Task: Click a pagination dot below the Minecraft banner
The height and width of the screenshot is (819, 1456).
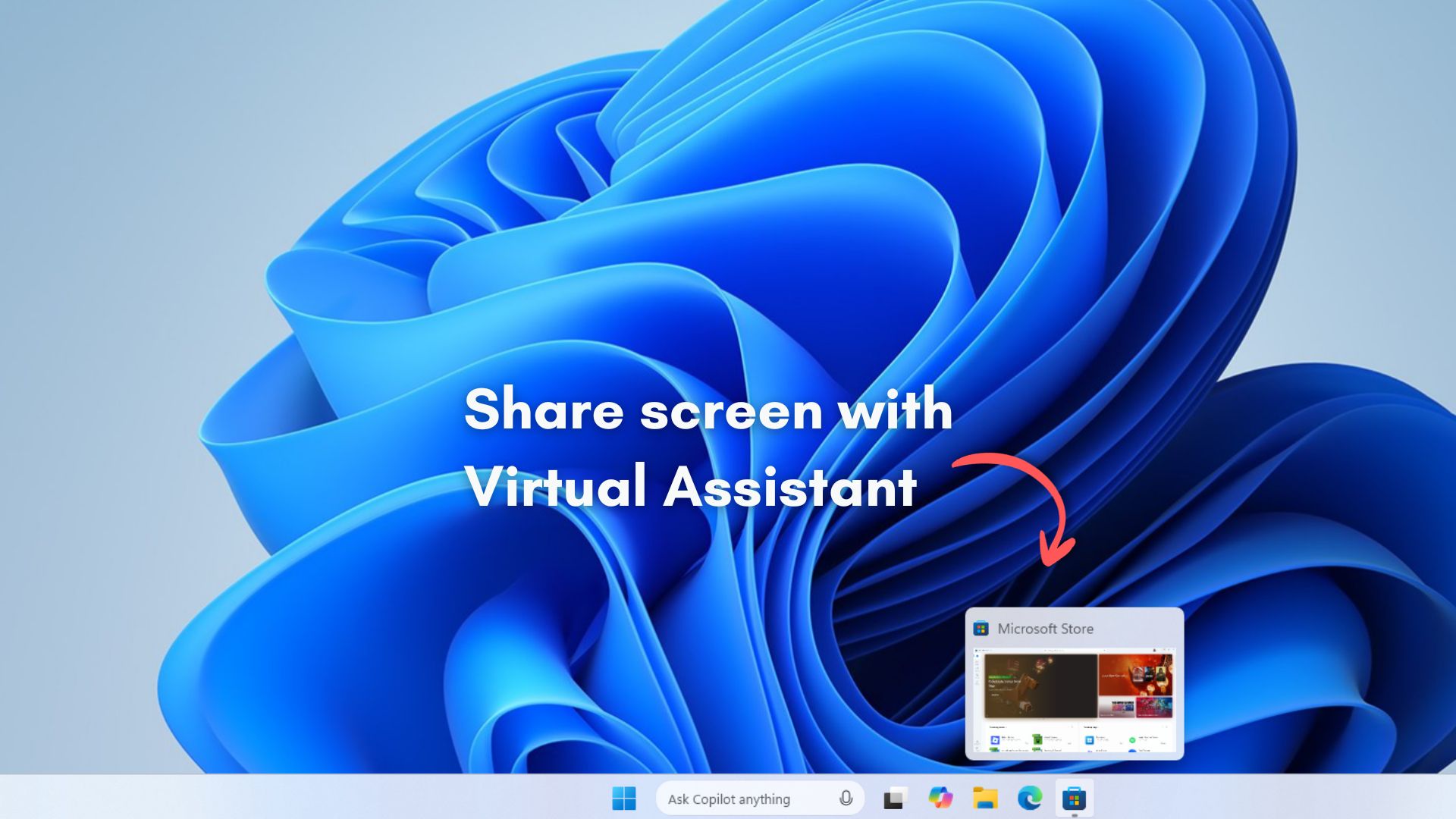Action: pyautogui.click(x=1043, y=719)
